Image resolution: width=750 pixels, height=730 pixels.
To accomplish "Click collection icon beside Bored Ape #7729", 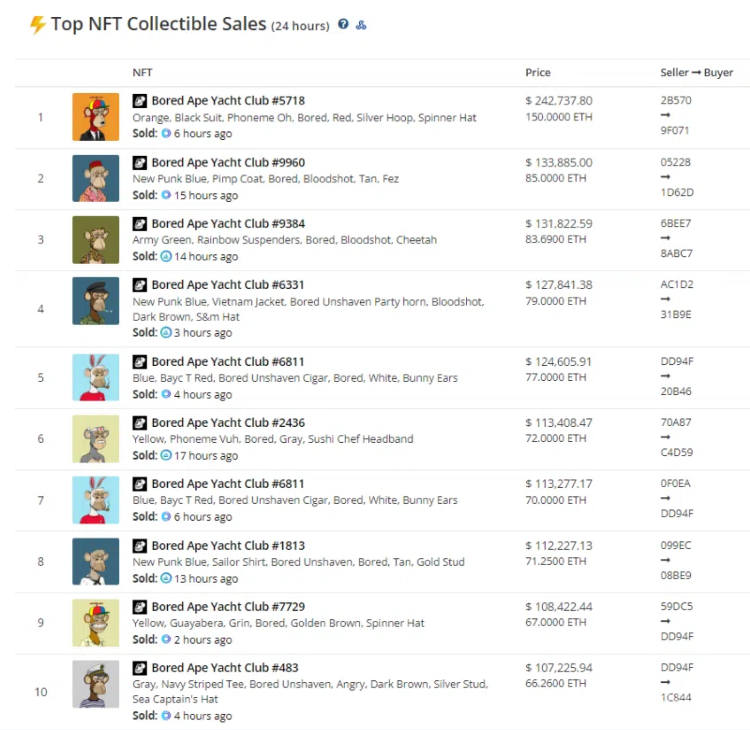I will coord(140,607).
